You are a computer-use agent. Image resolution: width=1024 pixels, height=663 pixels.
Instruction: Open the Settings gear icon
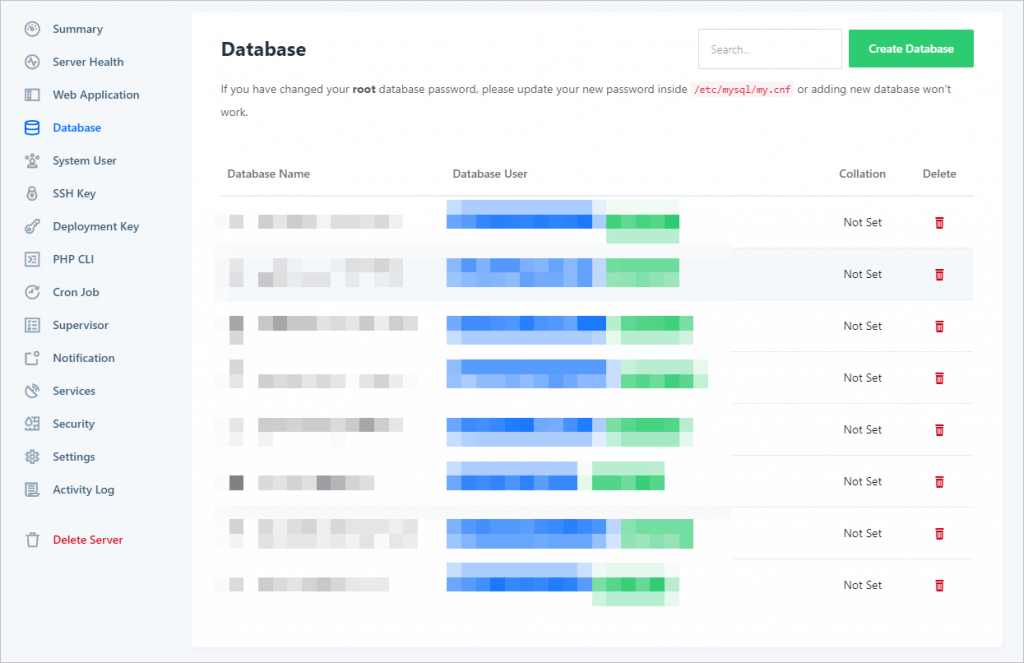pyautogui.click(x=31, y=456)
